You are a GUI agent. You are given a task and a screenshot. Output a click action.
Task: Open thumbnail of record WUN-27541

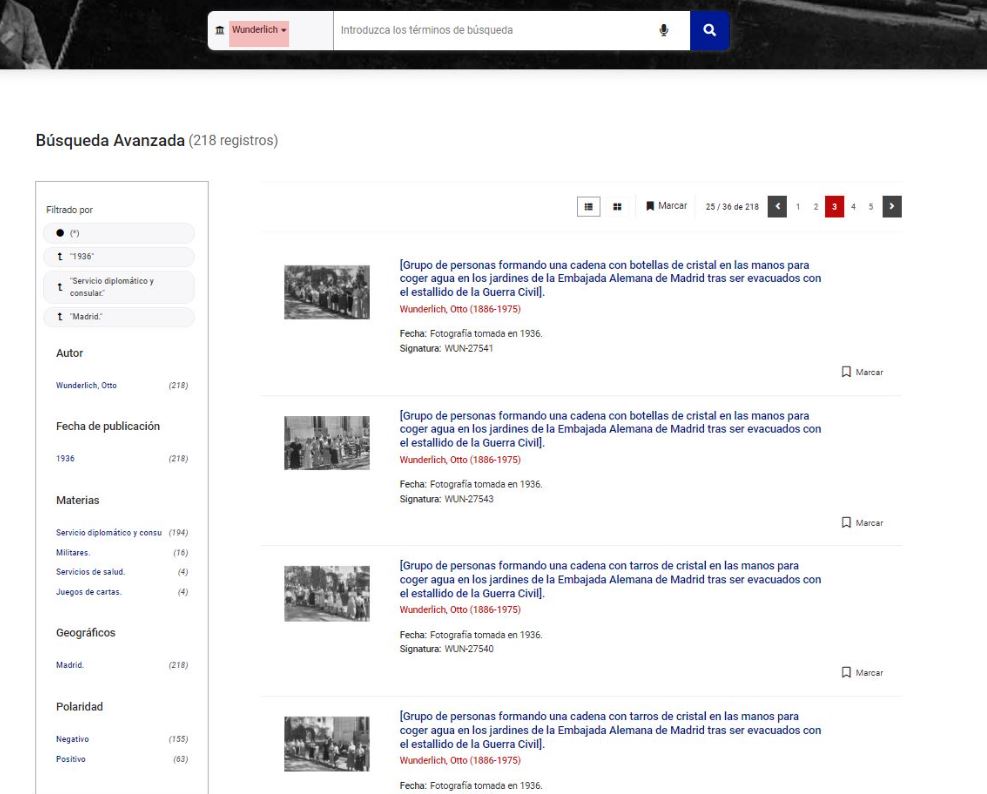327,292
